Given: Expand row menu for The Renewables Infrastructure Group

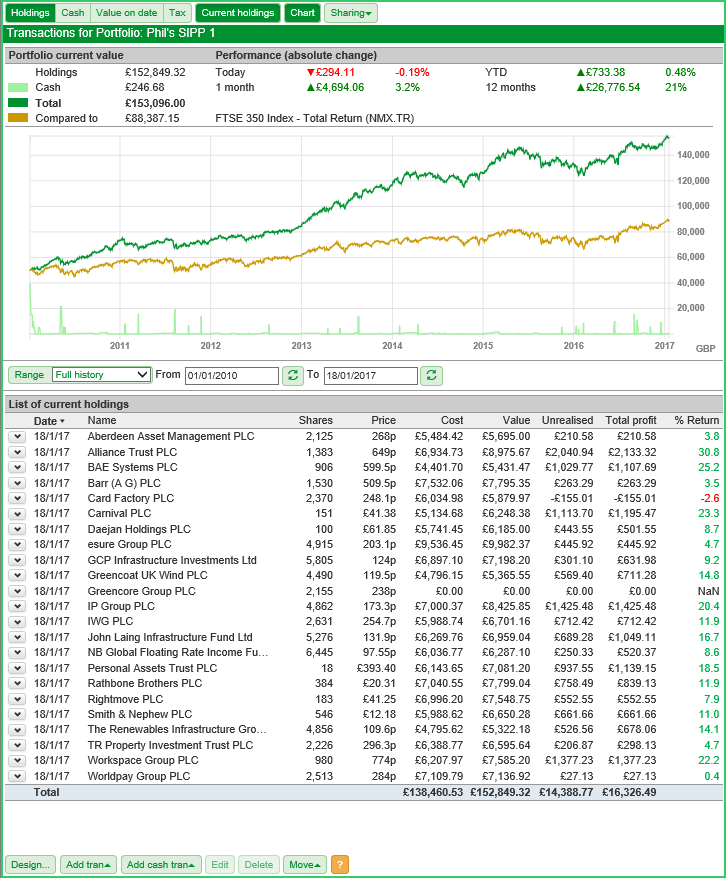Looking at the screenshot, I should coord(17,730).
